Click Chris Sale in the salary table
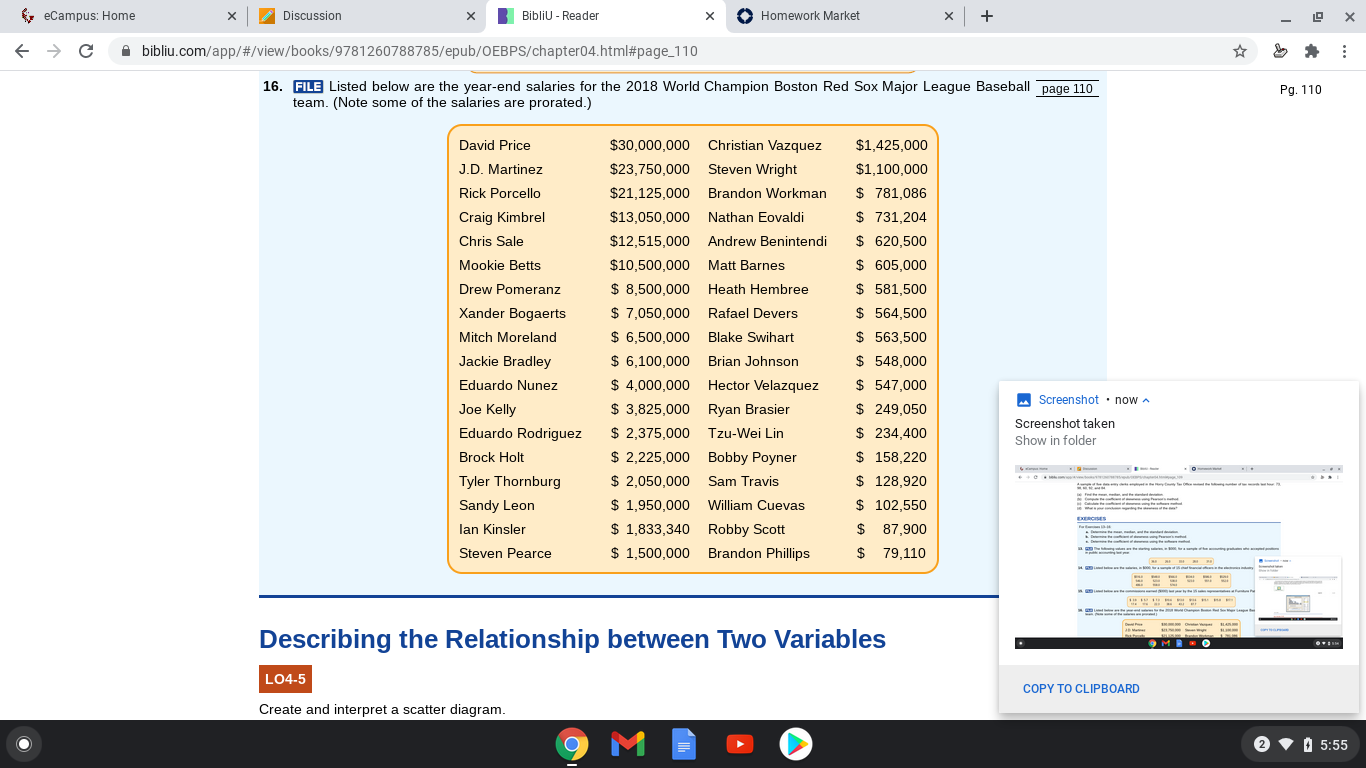 [x=491, y=241]
